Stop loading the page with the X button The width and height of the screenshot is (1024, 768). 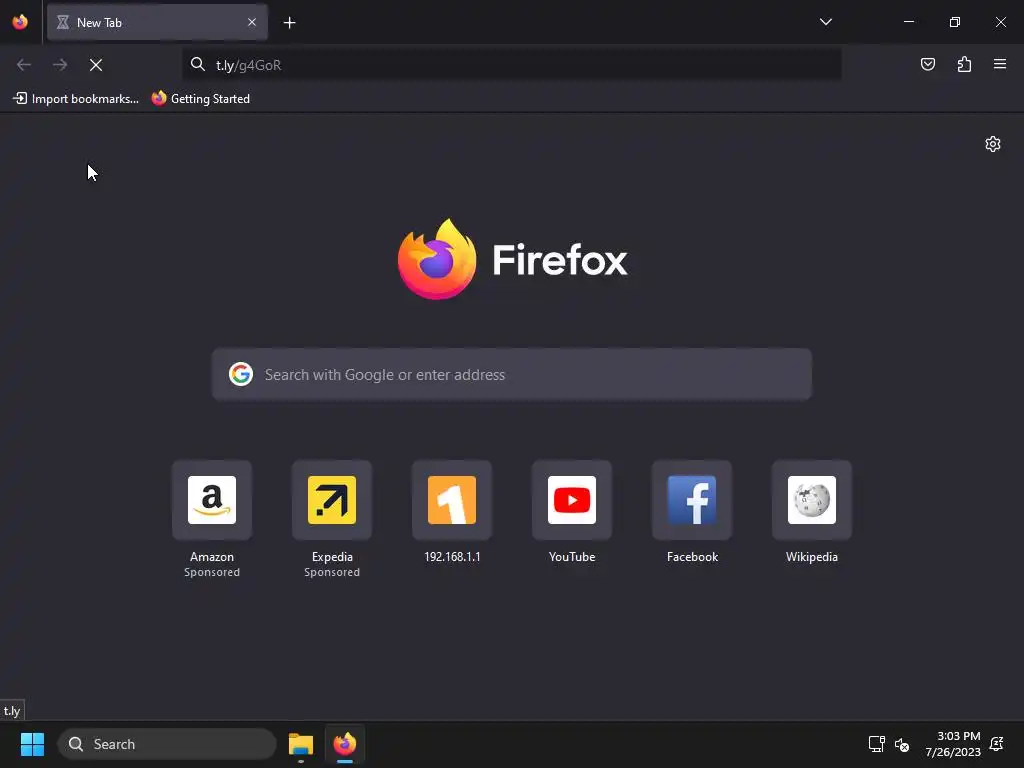[96, 65]
